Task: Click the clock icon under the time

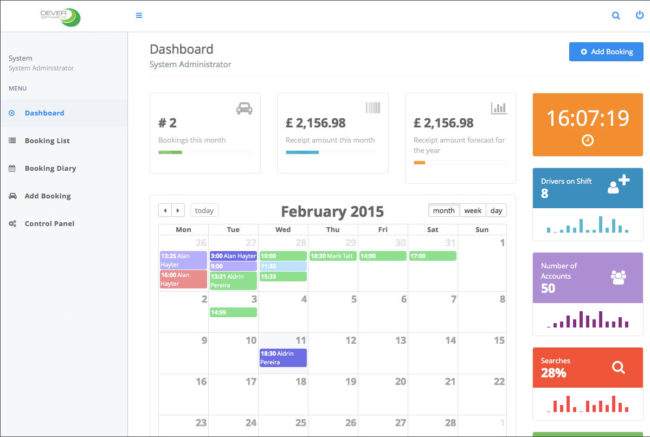Action: coord(587,141)
